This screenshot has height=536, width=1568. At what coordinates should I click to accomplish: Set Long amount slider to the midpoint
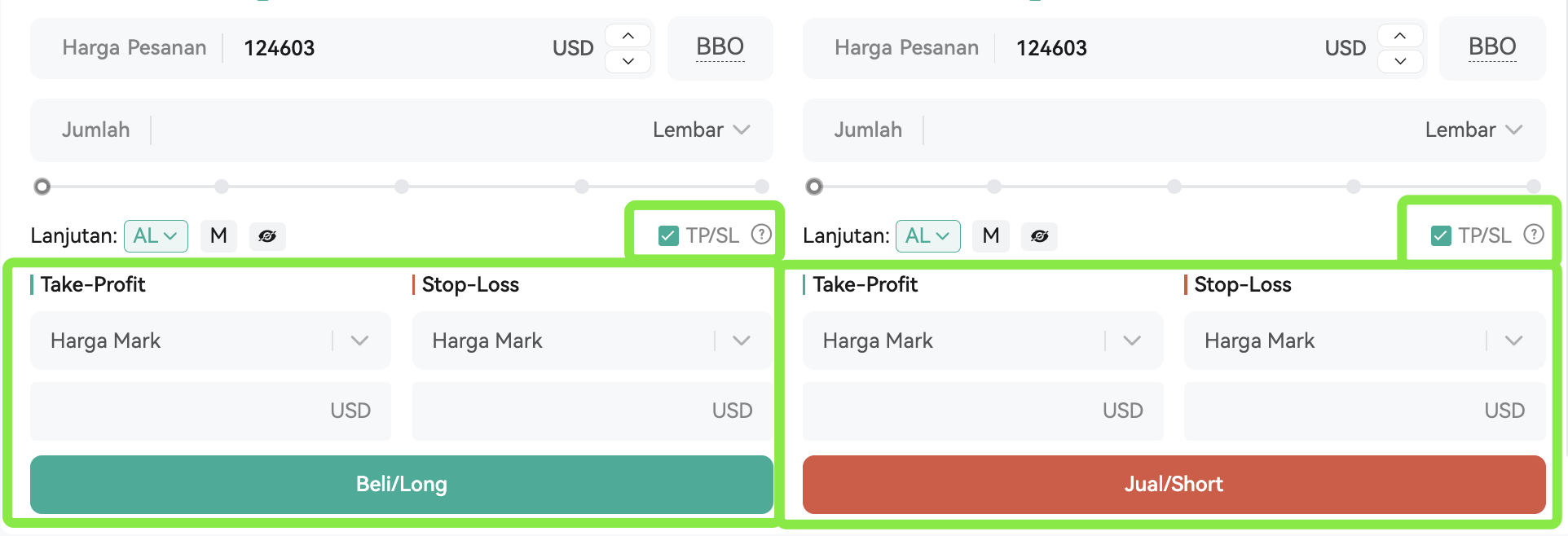coord(402,187)
